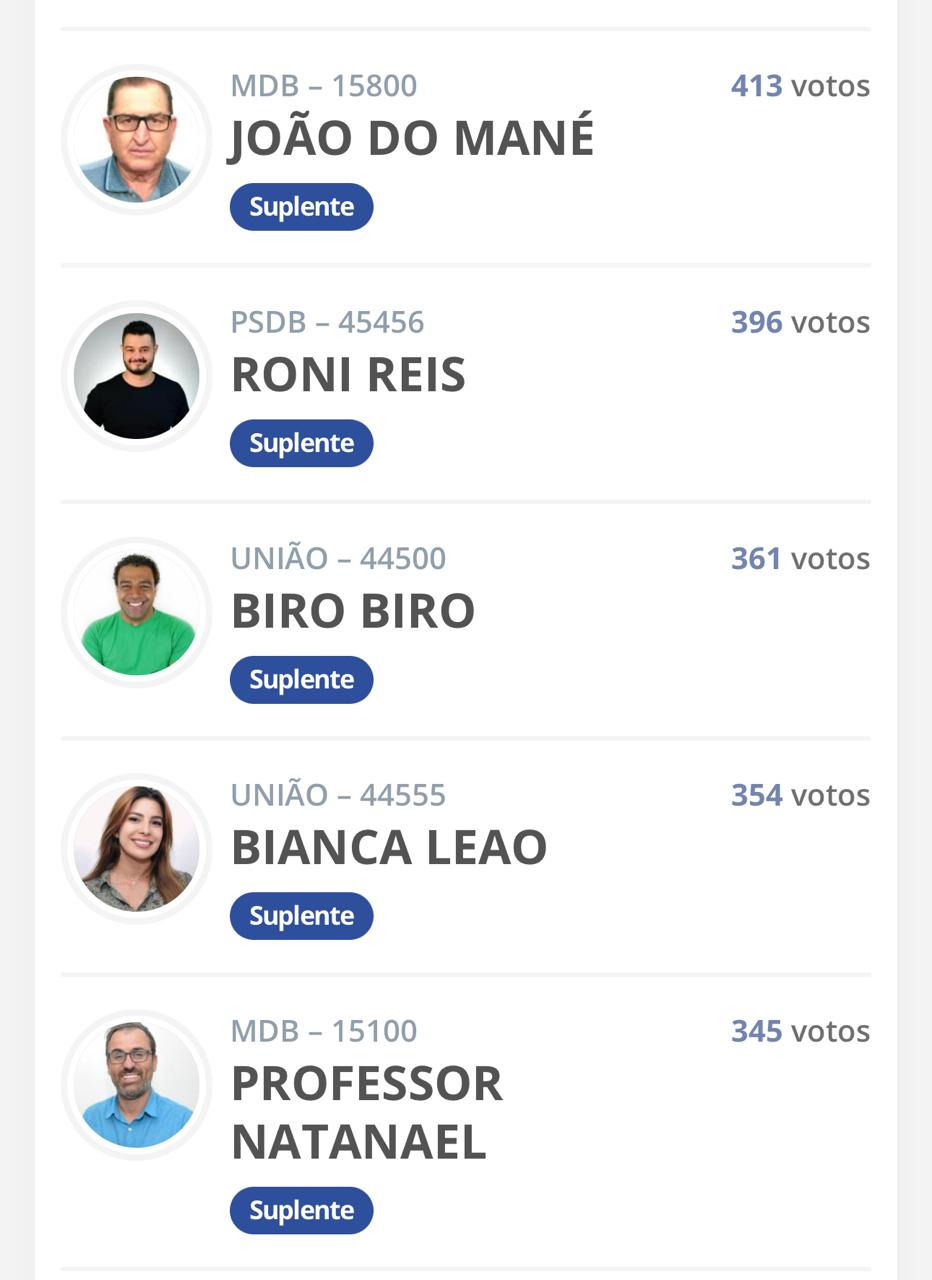The height and width of the screenshot is (1280, 932).
Task: Click the Suplente badge under João do Mané
Action: pos(301,207)
